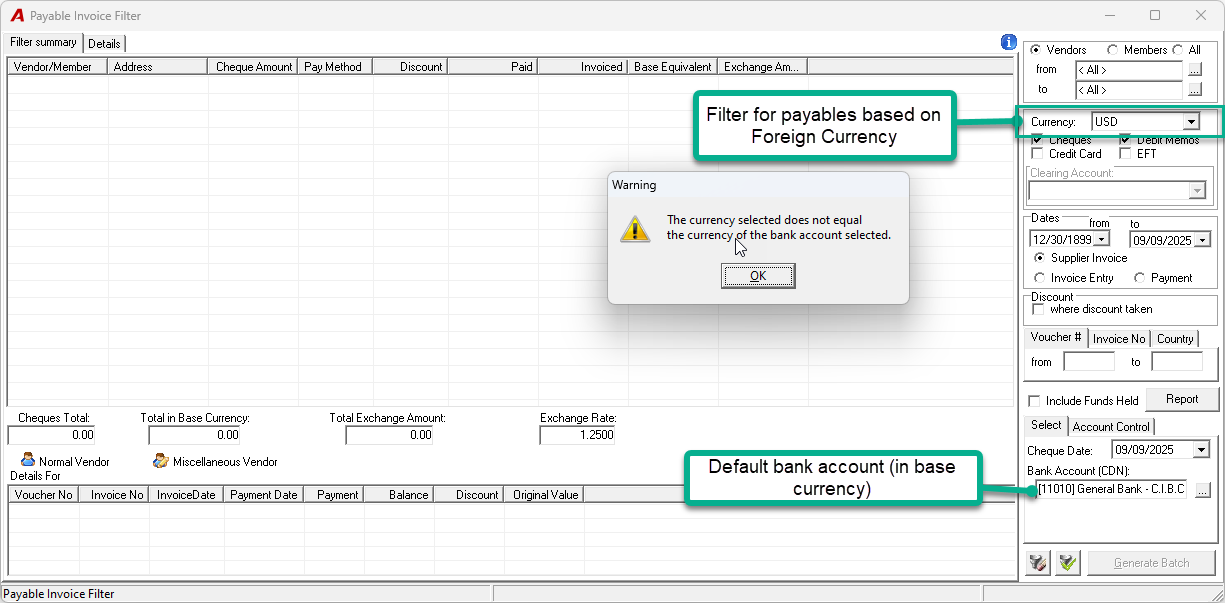1225x603 pixels.
Task: Choose the Invoice Entry date option
Action: point(1040,278)
